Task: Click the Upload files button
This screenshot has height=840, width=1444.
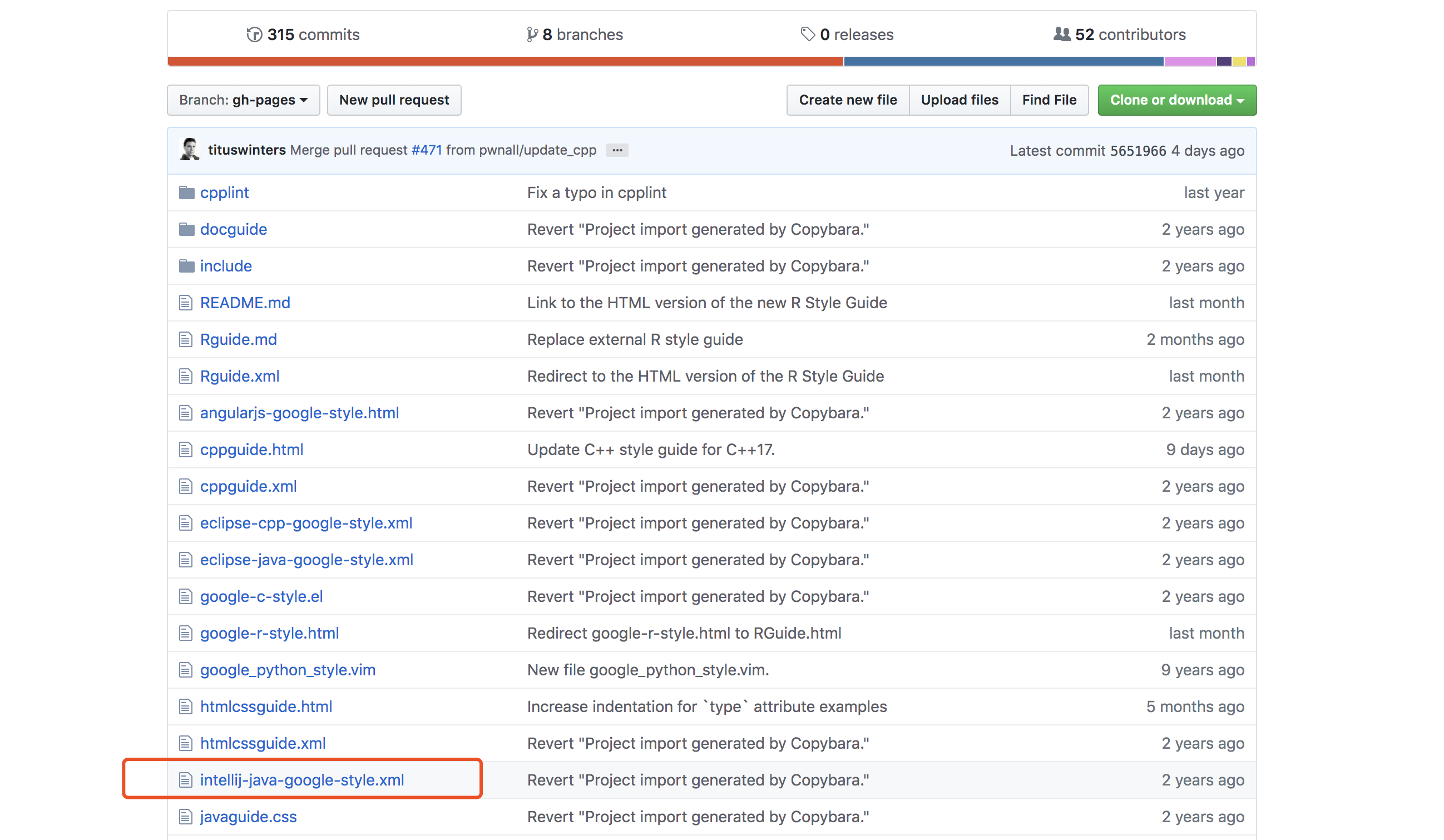Action: click(958, 99)
